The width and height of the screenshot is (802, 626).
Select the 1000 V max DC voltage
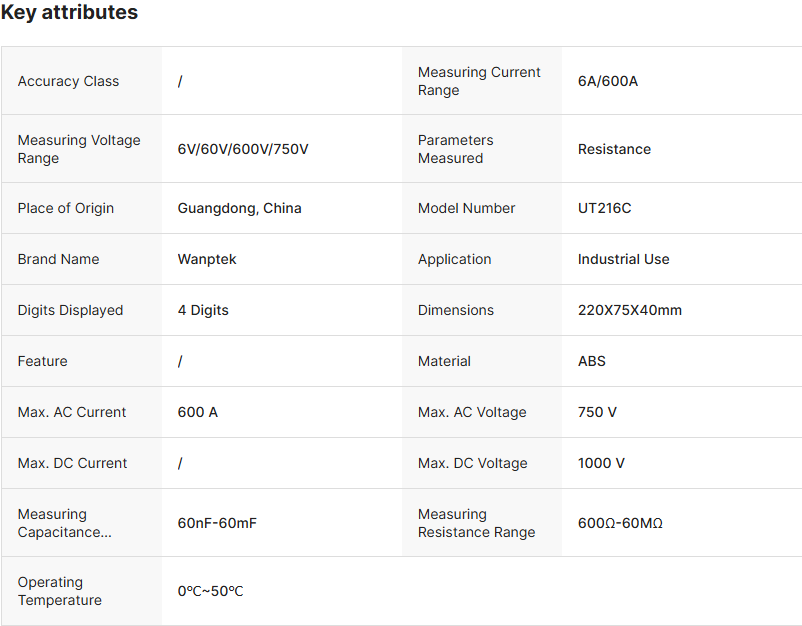point(601,463)
